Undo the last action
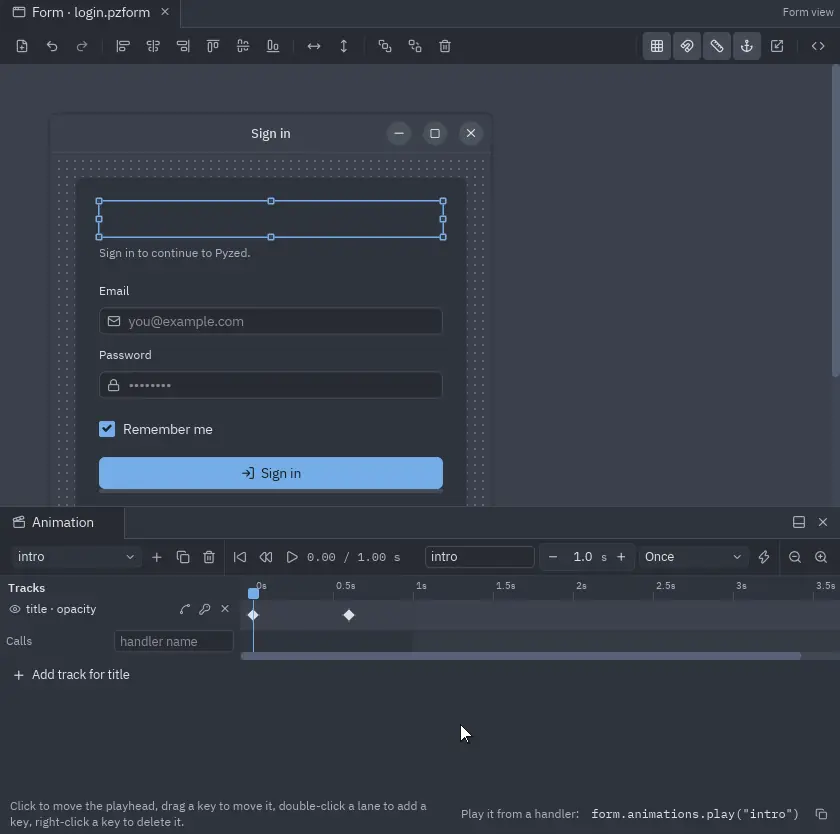The width and height of the screenshot is (840, 834). [x=52, y=46]
